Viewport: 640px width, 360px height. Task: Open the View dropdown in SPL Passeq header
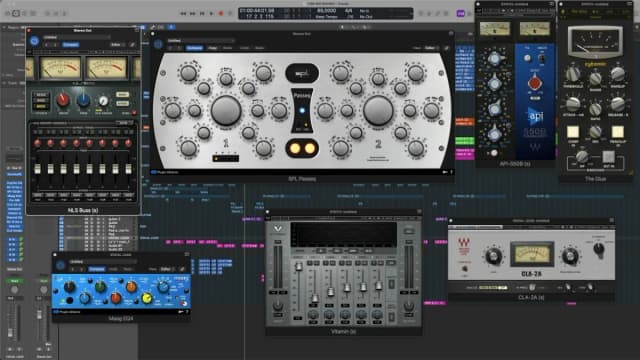click(431, 48)
